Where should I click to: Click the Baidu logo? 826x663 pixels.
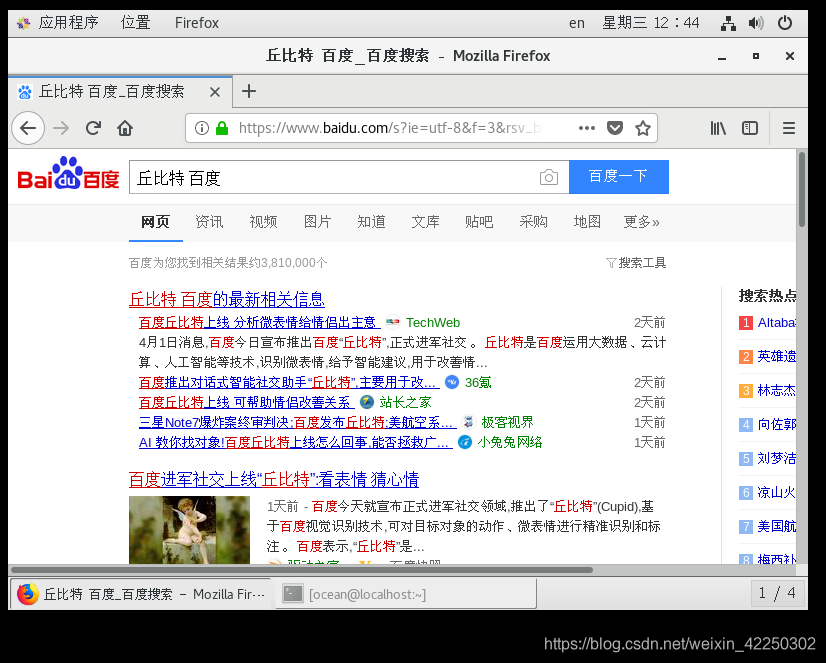pos(68,173)
